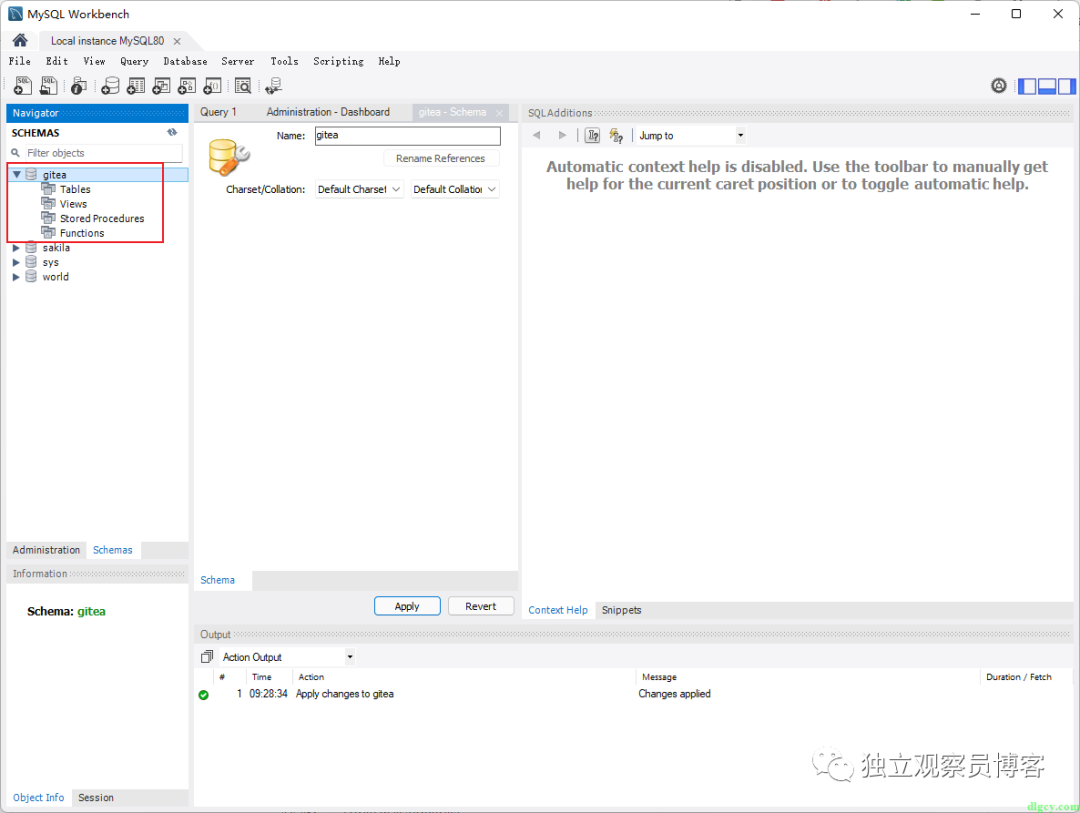Click the world database icon
This screenshot has height=813, width=1080.
click(31, 276)
